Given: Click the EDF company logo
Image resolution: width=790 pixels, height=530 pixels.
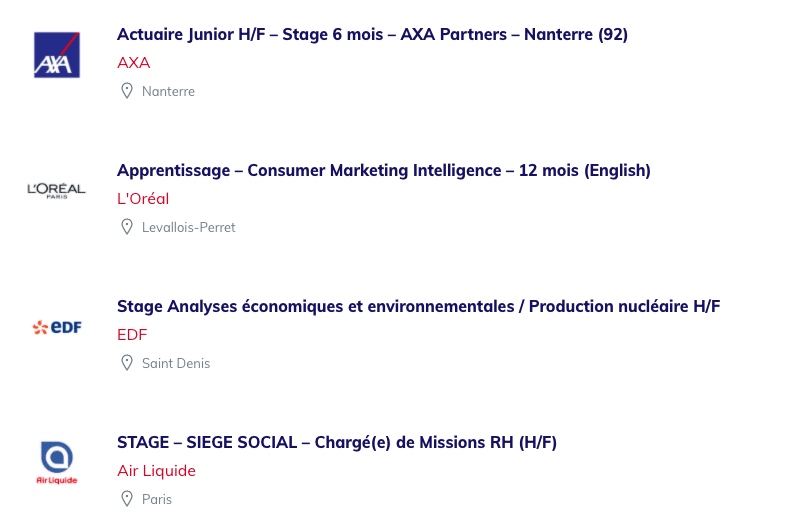Looking at the screenshot, I should click(x=57, y=327).
